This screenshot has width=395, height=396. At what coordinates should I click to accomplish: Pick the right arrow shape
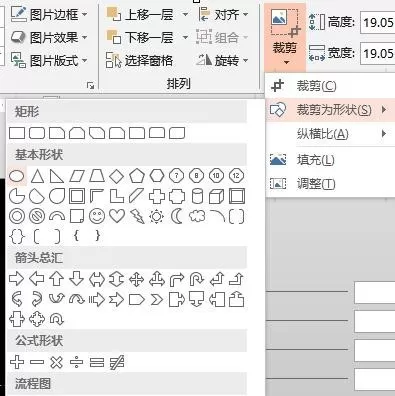(x=17, y=279)
